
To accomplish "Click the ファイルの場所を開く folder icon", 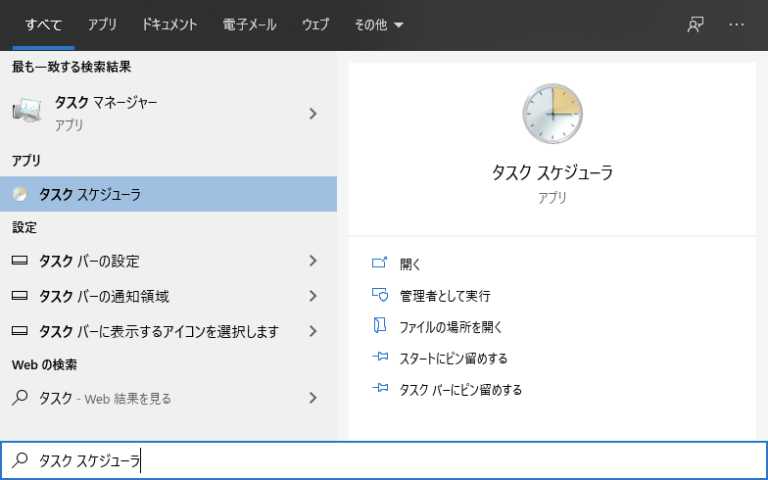I will pyautogui.click(x=379, y=326).
